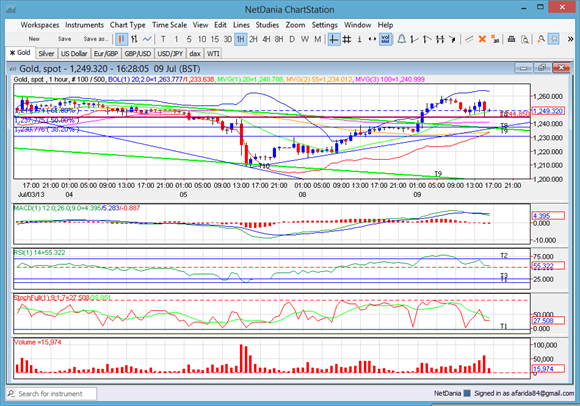Select the 30 minute time scale
Screen dimensions: 580x406
[227, 39]
